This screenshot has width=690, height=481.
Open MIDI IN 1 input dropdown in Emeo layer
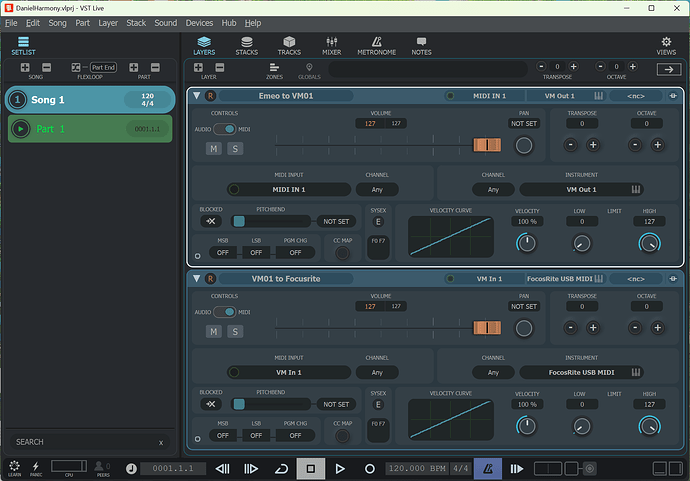(x=289, y=190)
